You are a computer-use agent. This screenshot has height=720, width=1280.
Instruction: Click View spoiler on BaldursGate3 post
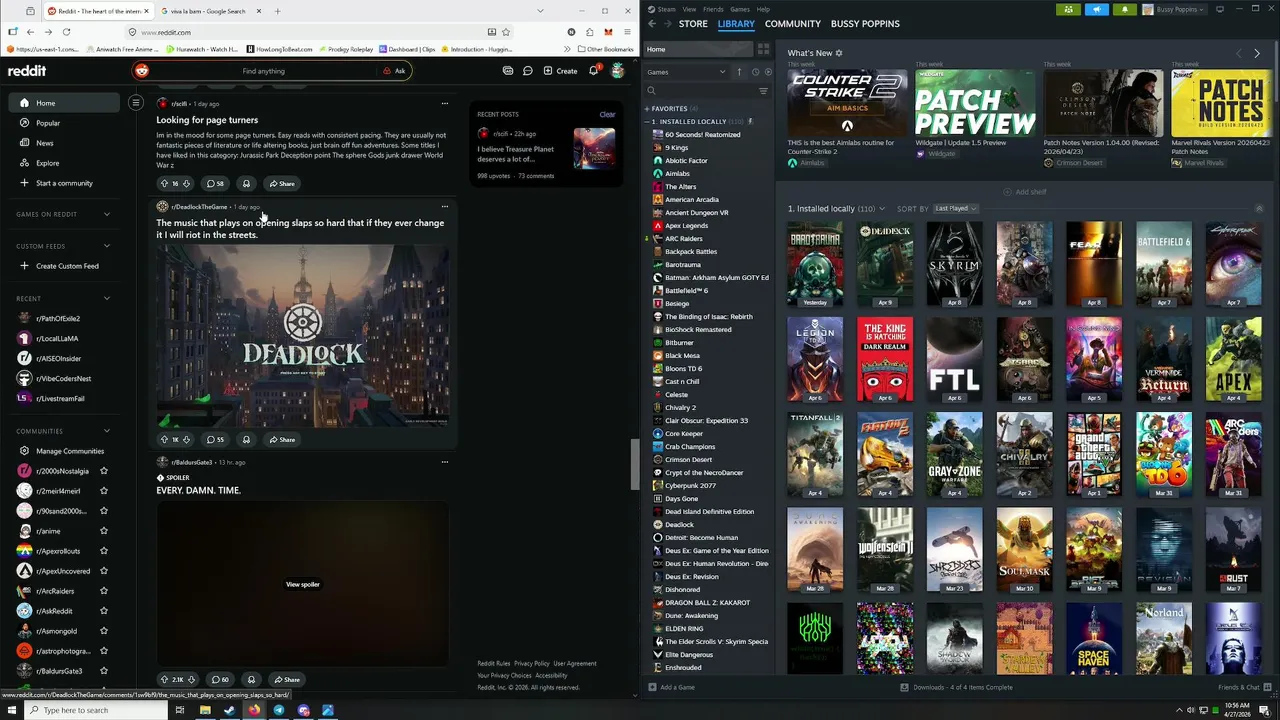tap(303, 584)
